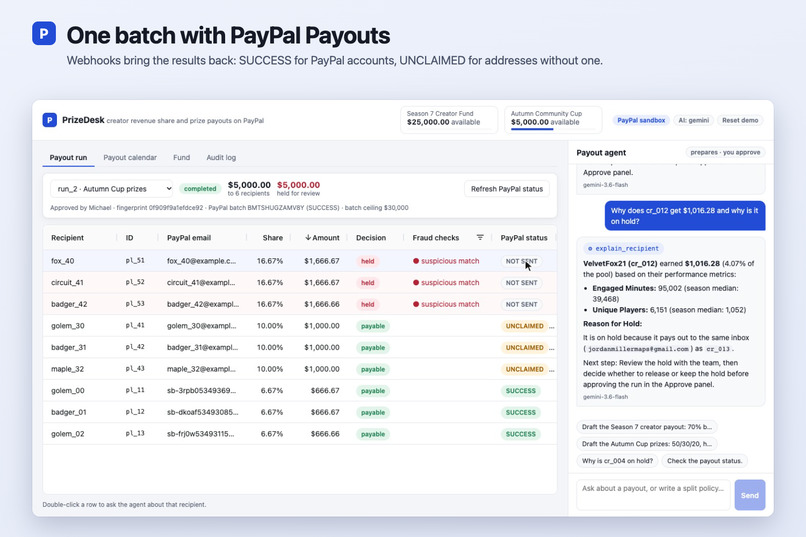Choose 'Why is cr_004 on hold?' suggestion
Viewport: 806px width, 537px height.
click(x=617, y=460)
